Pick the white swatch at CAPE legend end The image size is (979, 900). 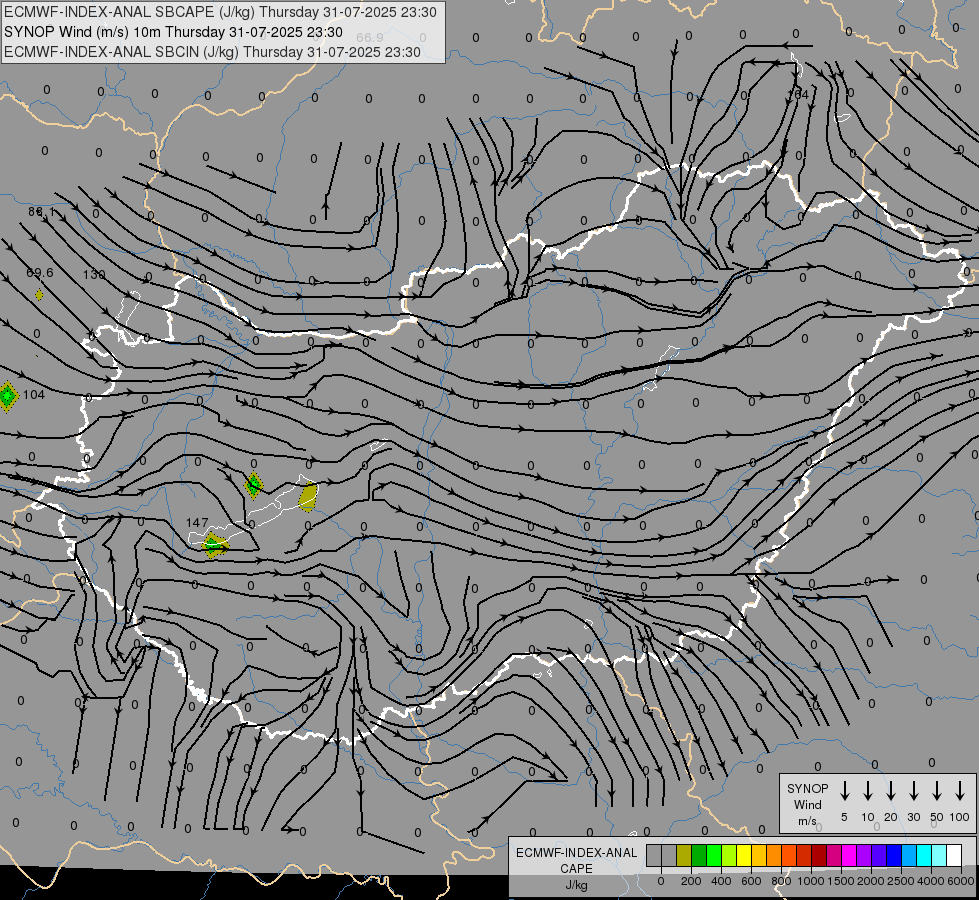tap(953, 856)
